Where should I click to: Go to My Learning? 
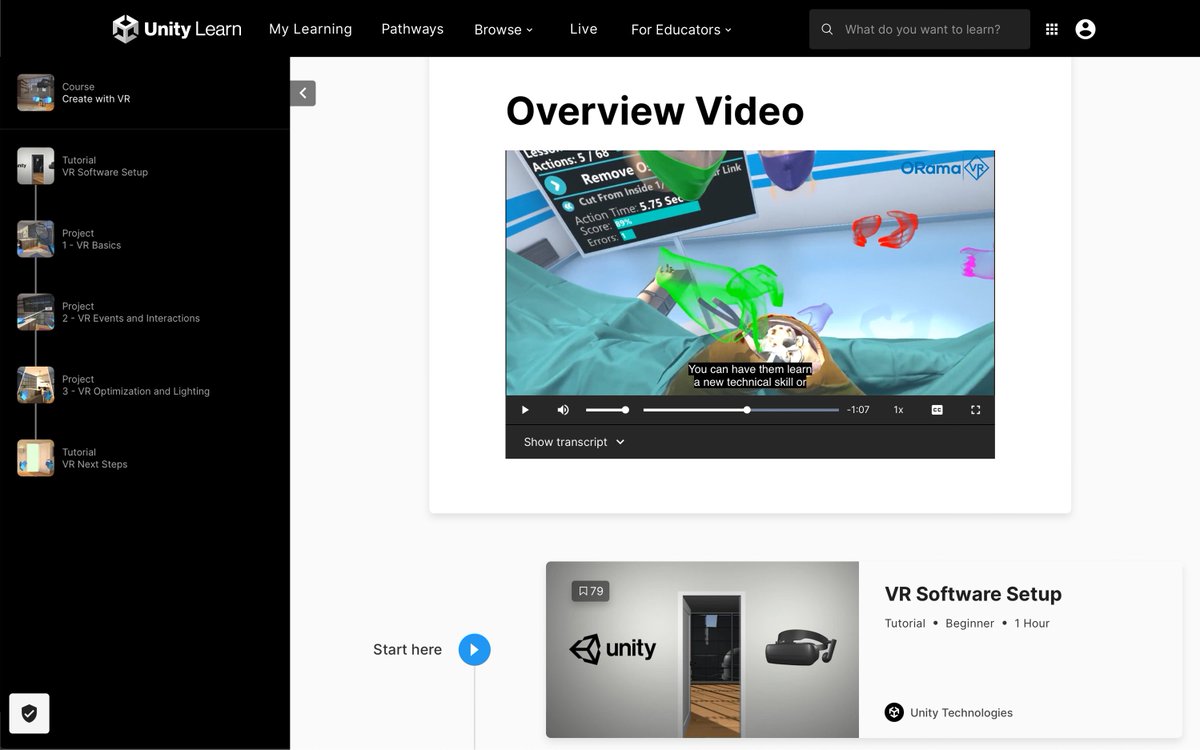(x=310, y=29)
